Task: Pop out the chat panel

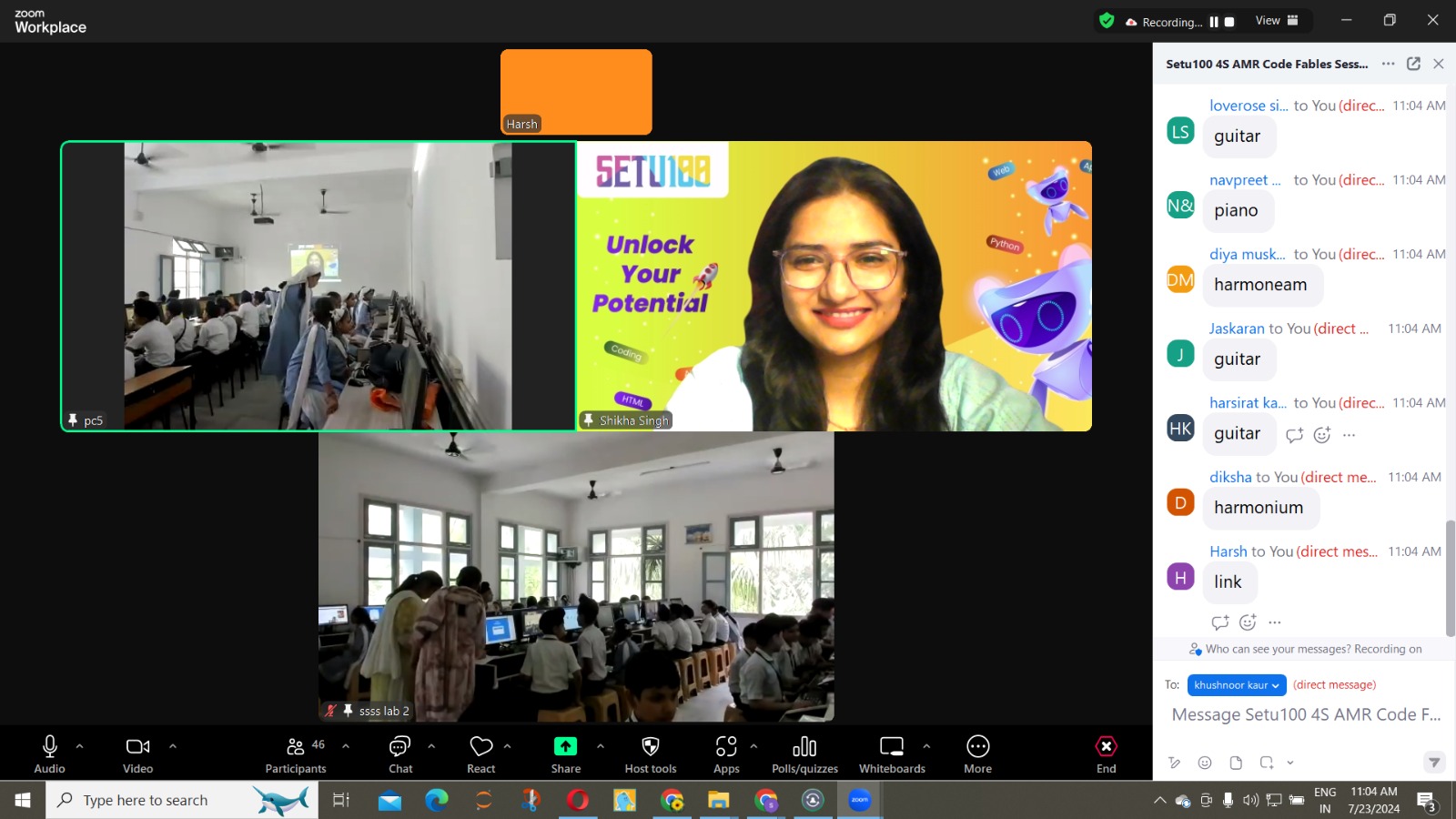Action: [1413, 64]
